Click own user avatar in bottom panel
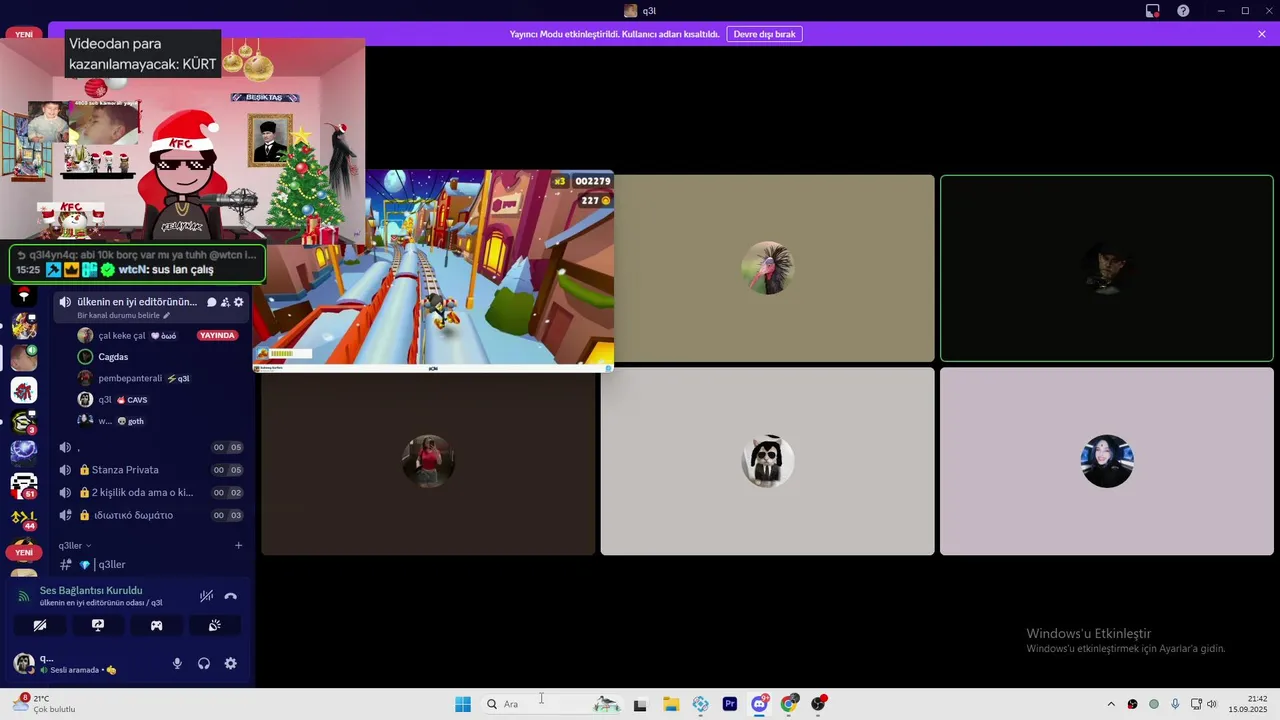The height and width of the screenshot is (720, 1280). click(x=24, y=663)
